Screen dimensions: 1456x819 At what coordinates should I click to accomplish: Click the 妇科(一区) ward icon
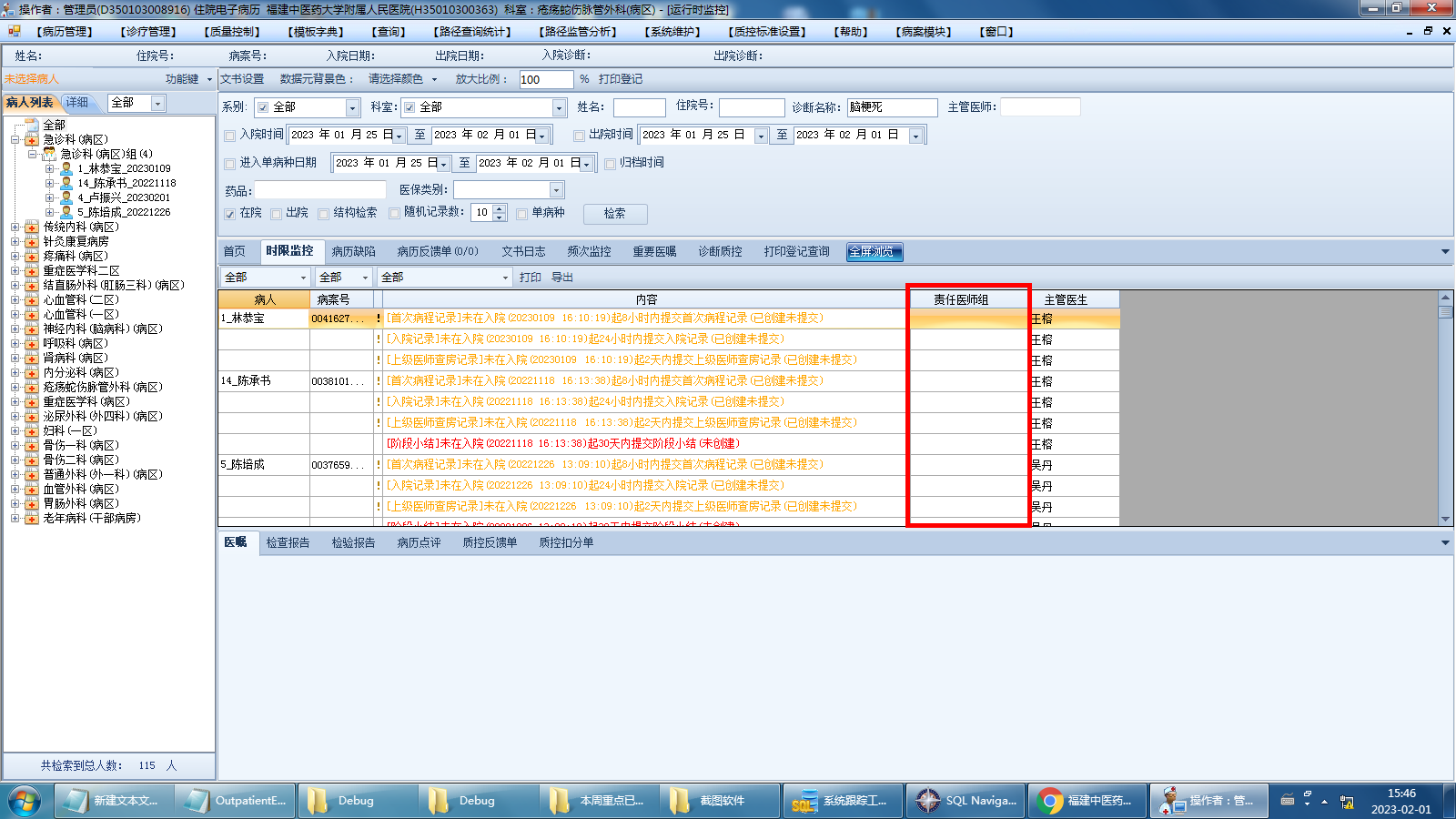click(x=32, y=431)
